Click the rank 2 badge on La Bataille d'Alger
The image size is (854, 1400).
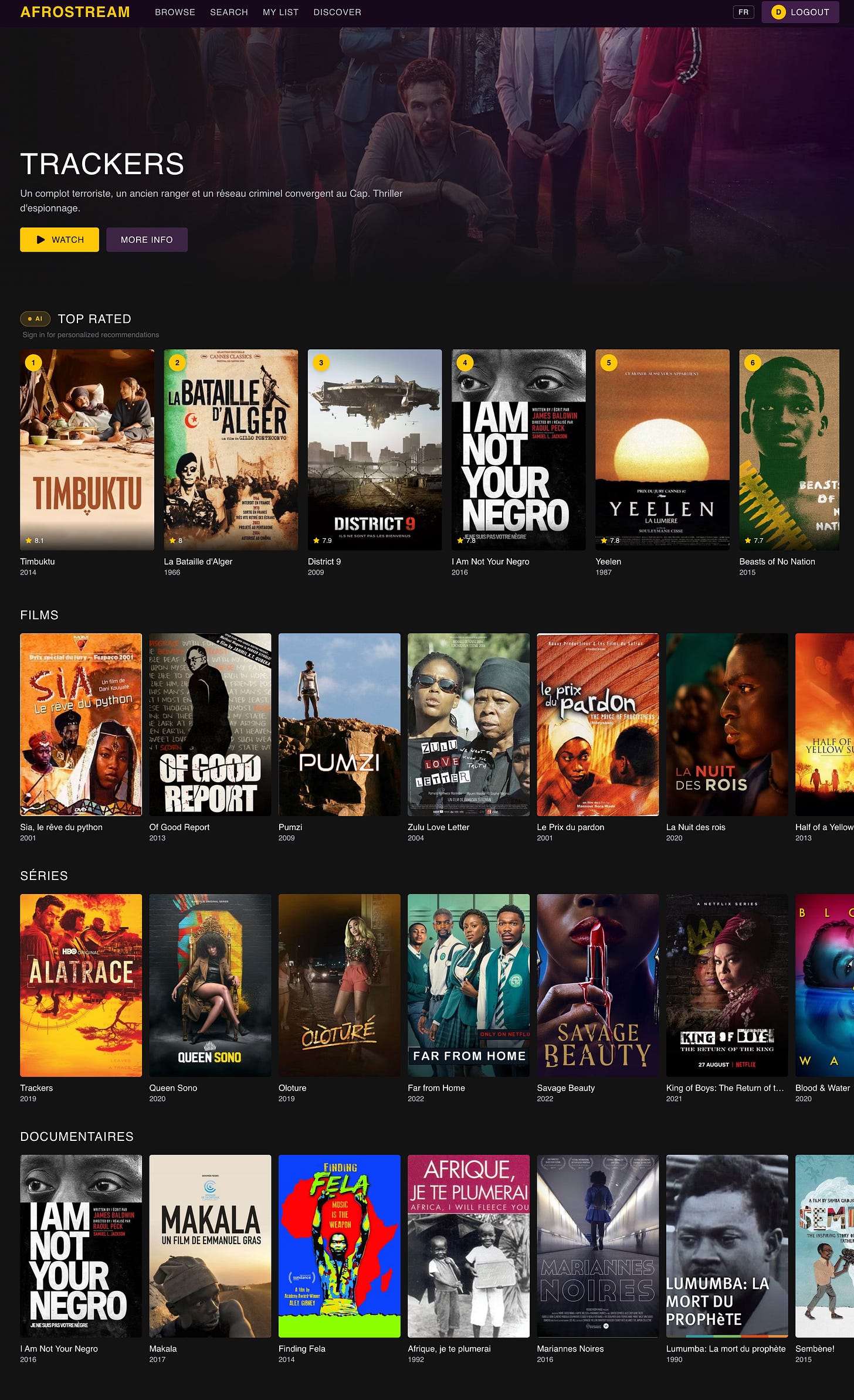pyautogui.click(x=177, y=362)
